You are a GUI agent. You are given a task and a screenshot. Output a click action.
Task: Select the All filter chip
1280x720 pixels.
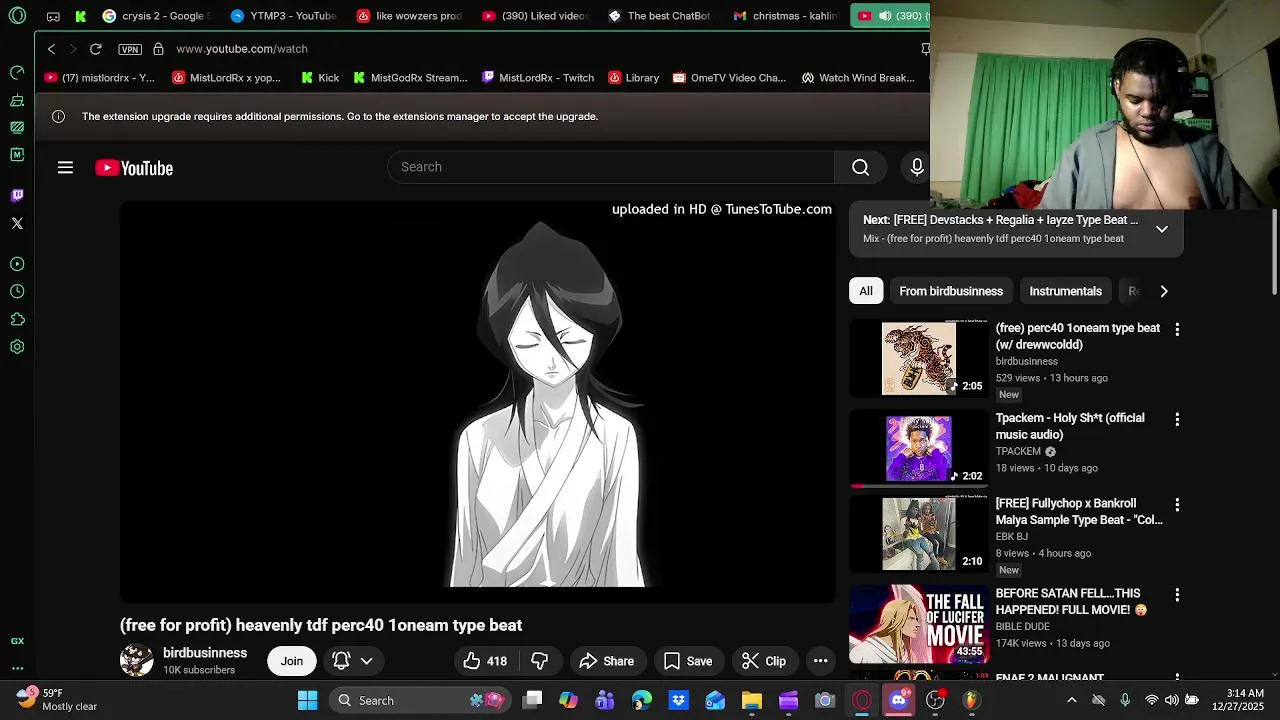click(x=866, y=291)
